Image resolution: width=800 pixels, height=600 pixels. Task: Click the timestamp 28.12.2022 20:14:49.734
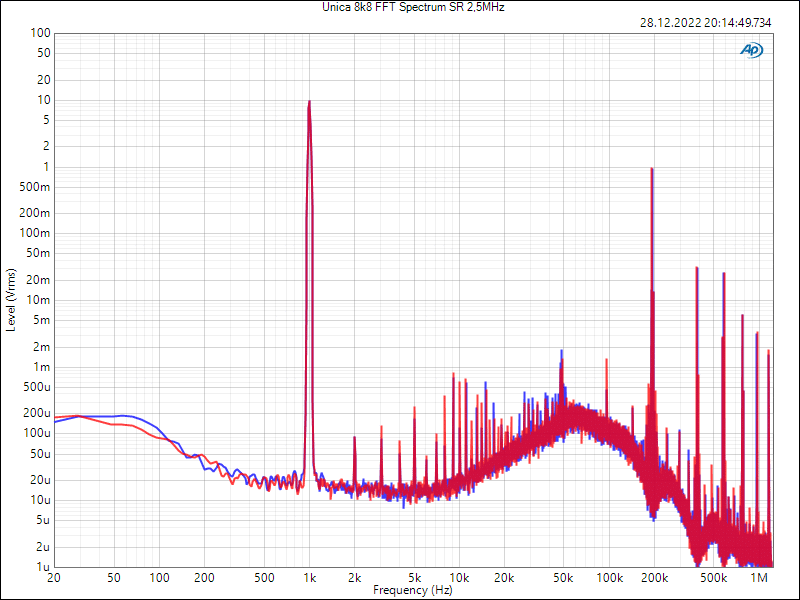point(705,22)
